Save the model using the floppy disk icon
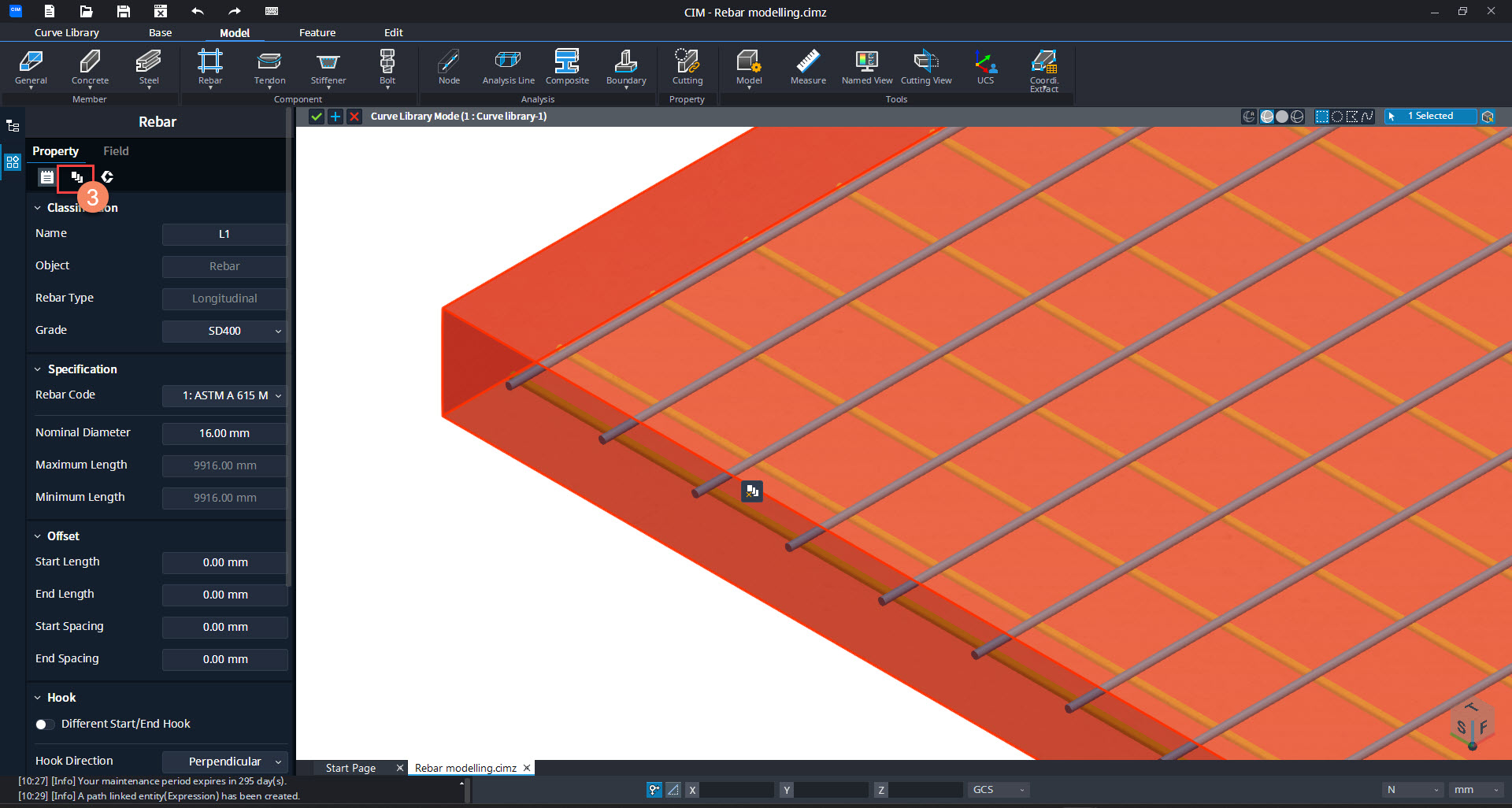 click(124, 11)
